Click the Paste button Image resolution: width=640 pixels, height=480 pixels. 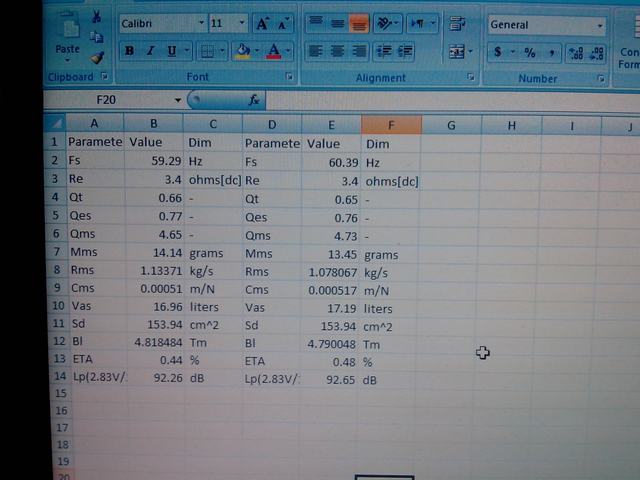[x=68, y=37]
